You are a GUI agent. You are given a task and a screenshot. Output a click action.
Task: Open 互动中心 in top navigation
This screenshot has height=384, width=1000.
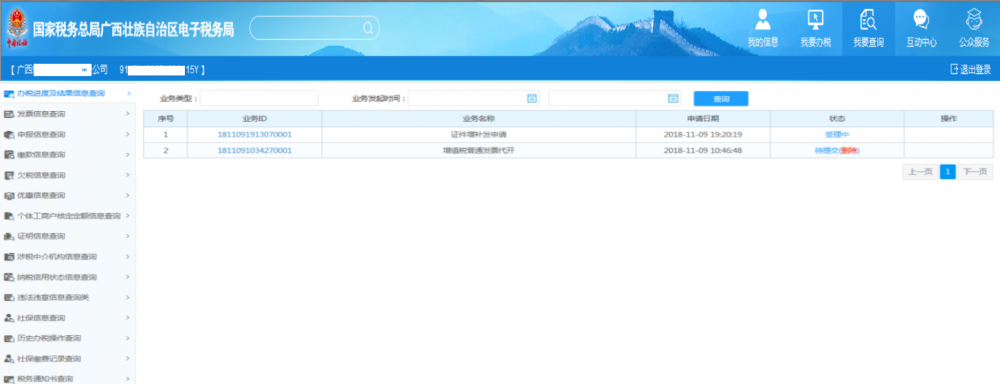[x=921, y=29]
